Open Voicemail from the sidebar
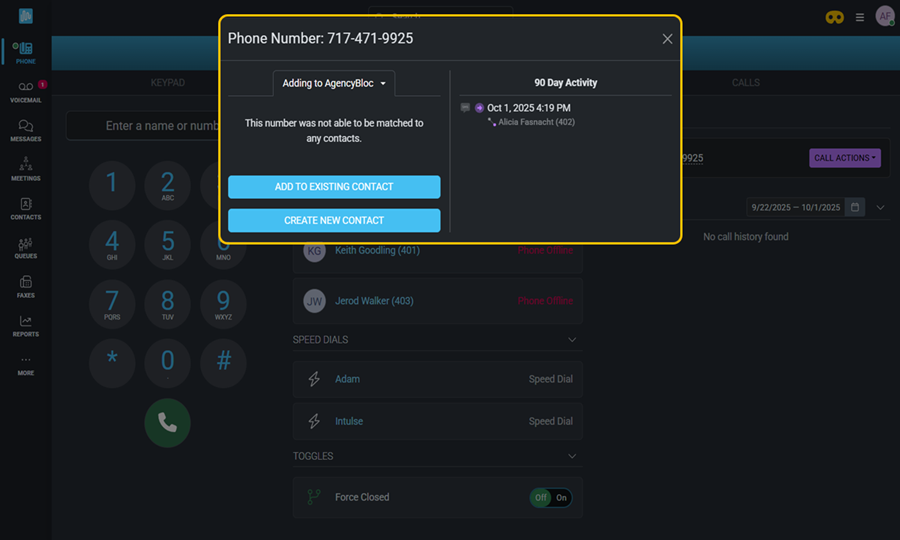 pos(25,90)
